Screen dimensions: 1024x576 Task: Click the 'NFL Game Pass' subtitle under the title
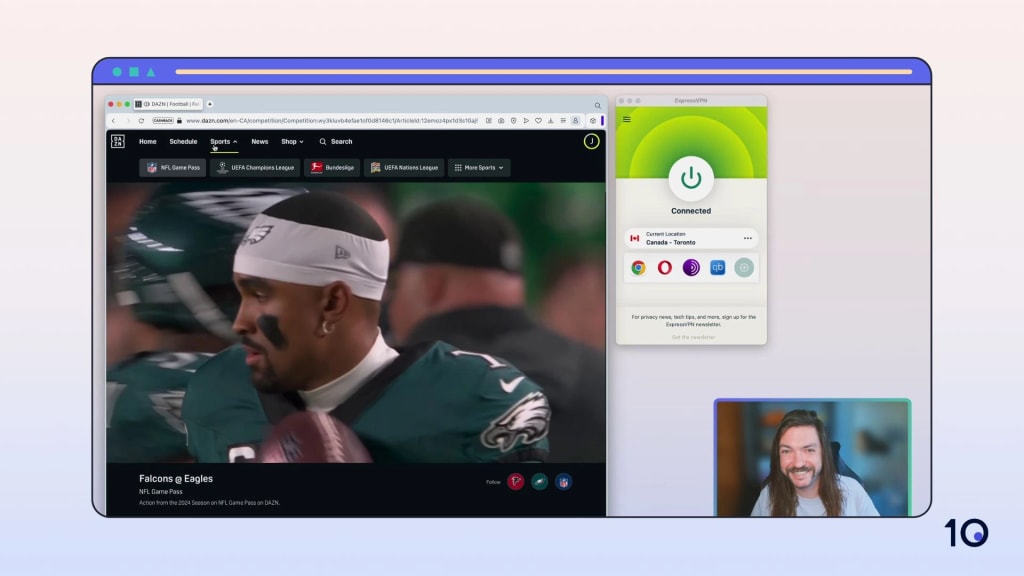pos(161,492)
